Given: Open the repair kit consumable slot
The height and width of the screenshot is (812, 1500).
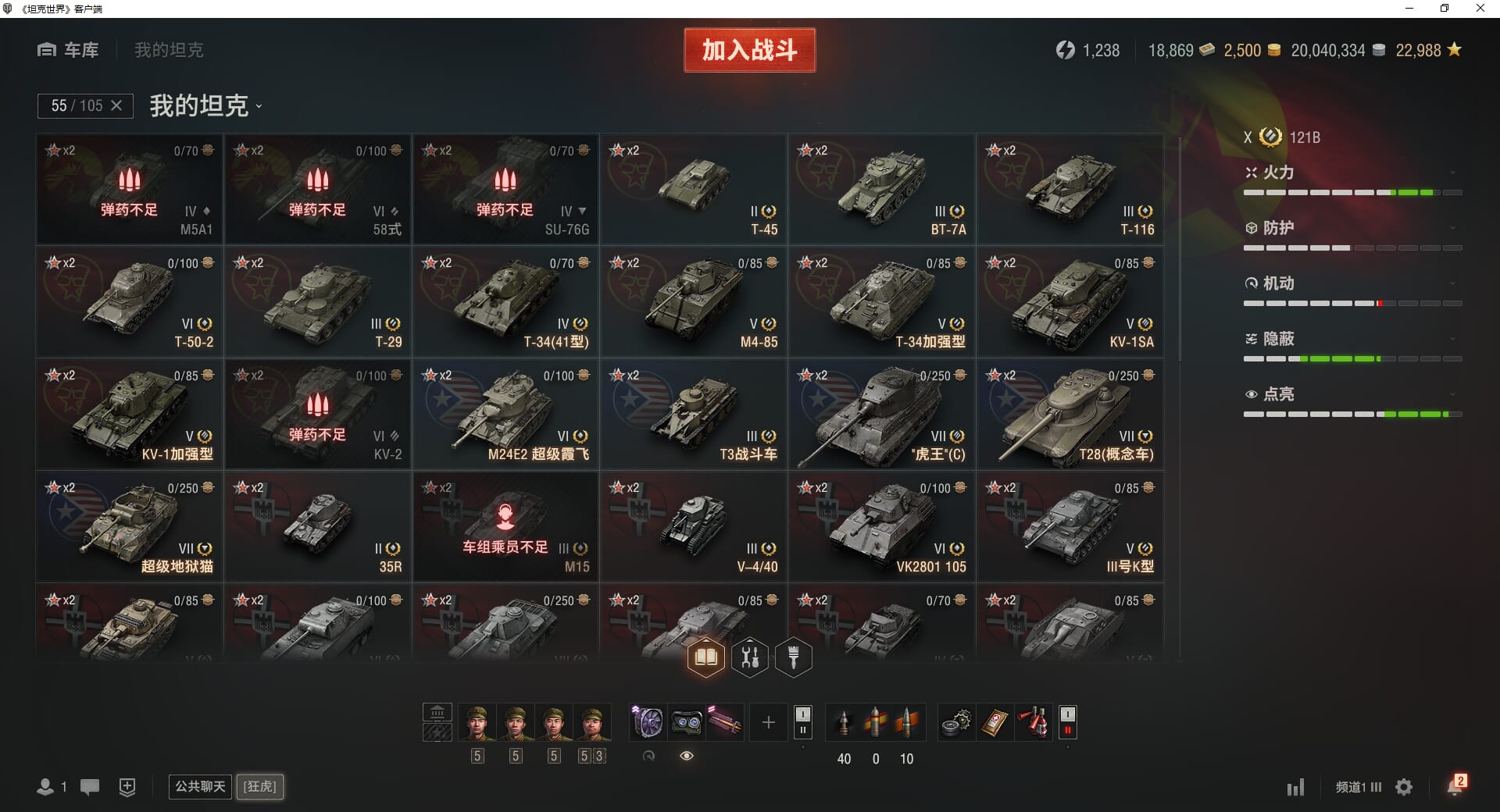Looking at the screenshot, I should pos(955,722).
